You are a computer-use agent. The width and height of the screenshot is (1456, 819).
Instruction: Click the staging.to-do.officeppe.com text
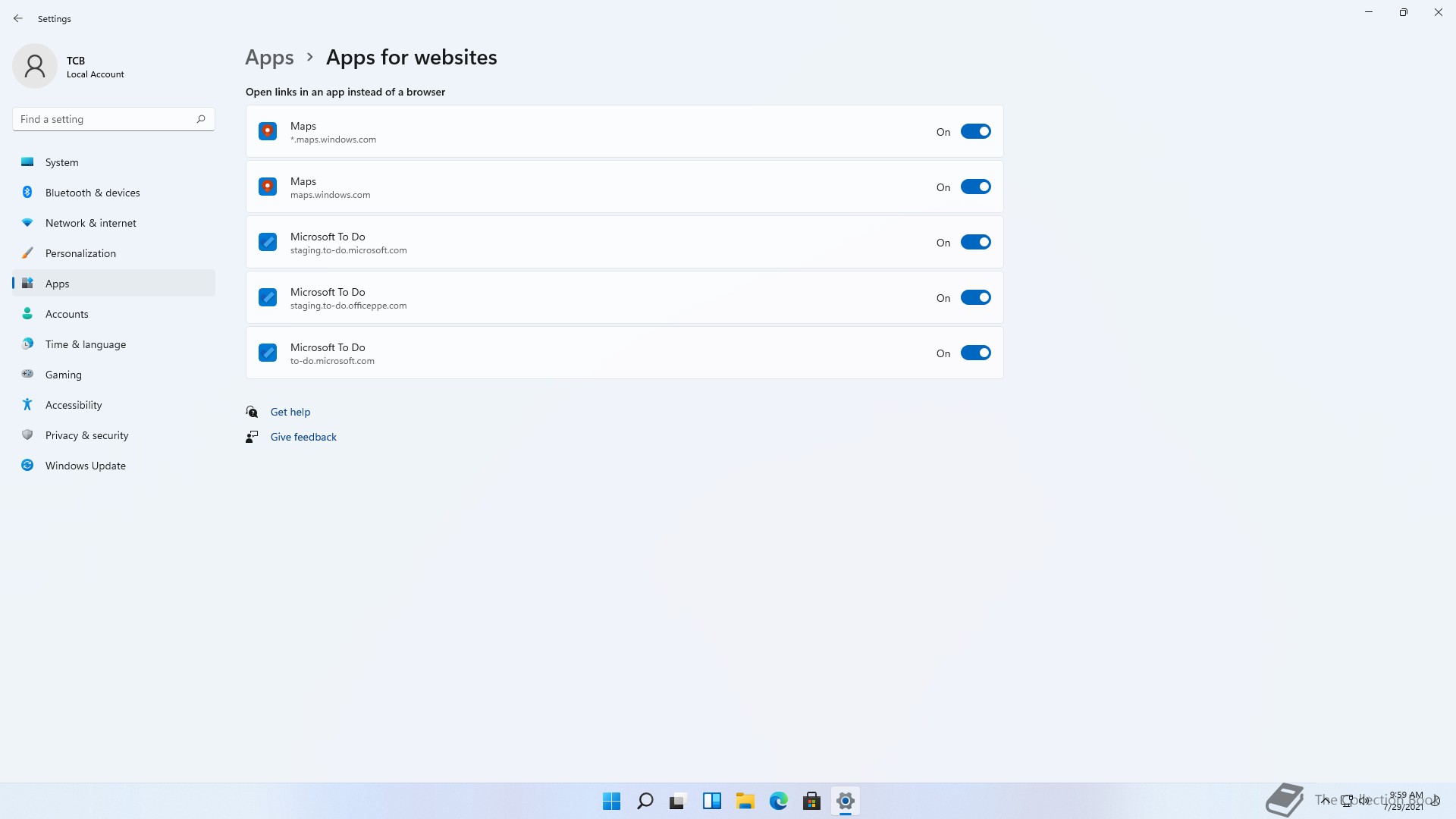pyautogui.click(x=348, y=306)
